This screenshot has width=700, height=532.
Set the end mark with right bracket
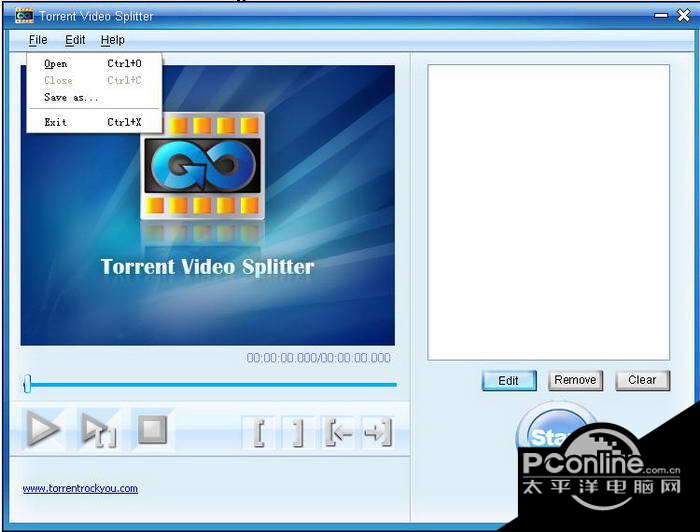point(297,432)
